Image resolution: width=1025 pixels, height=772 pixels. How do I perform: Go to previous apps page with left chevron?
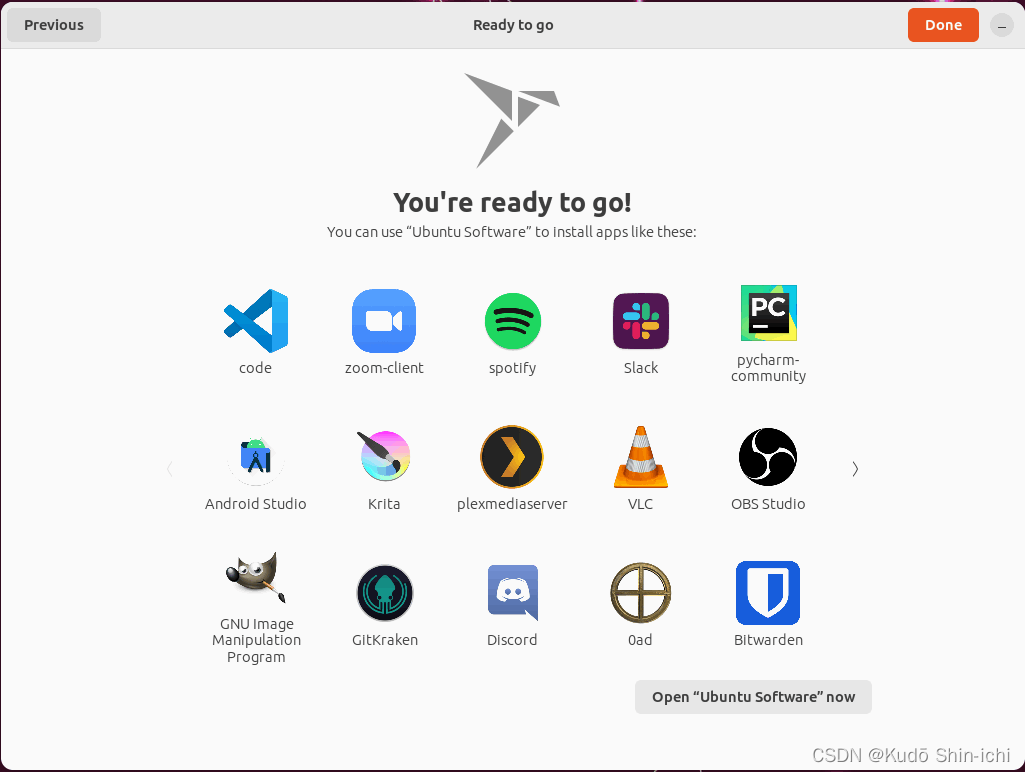coord(170,469)
